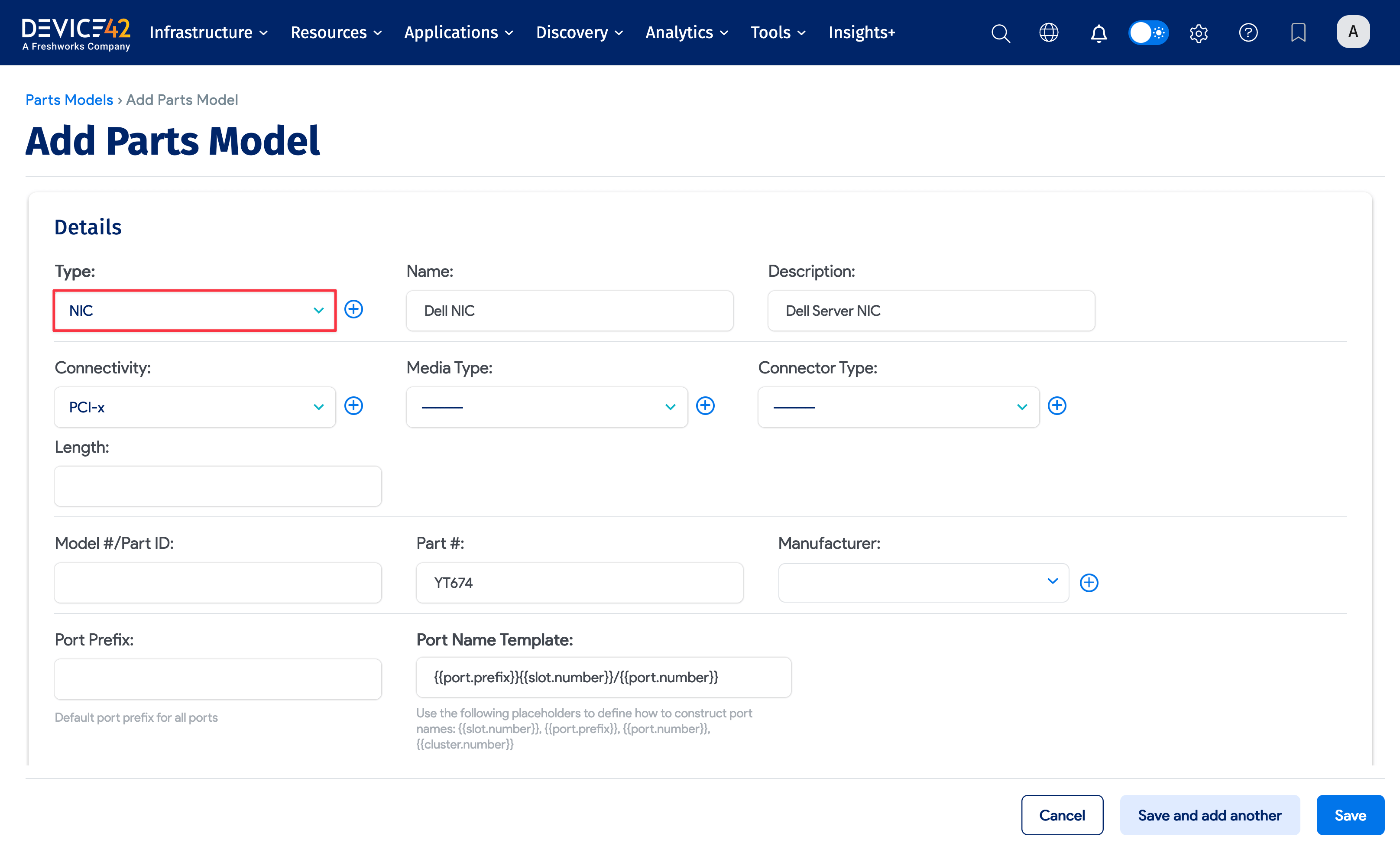This screenshot has height=843, width=1400.
Task: Open the settings gear icon
Action: 1199,33
